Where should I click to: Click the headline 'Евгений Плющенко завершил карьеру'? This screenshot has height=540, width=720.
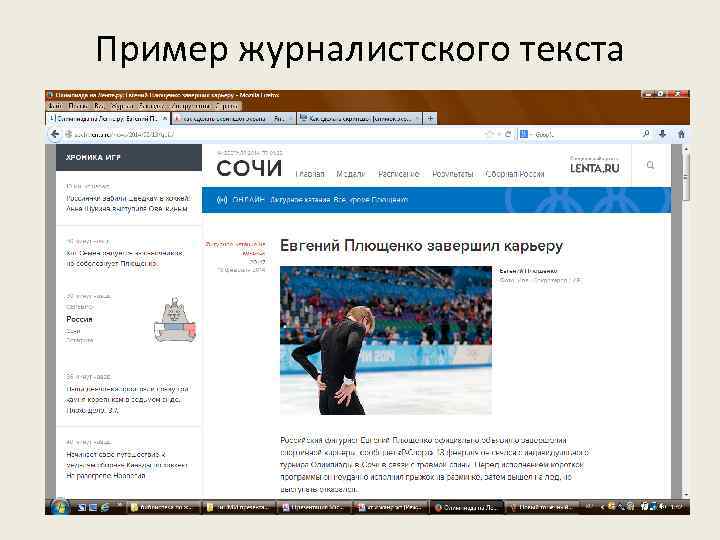(422, 246)
